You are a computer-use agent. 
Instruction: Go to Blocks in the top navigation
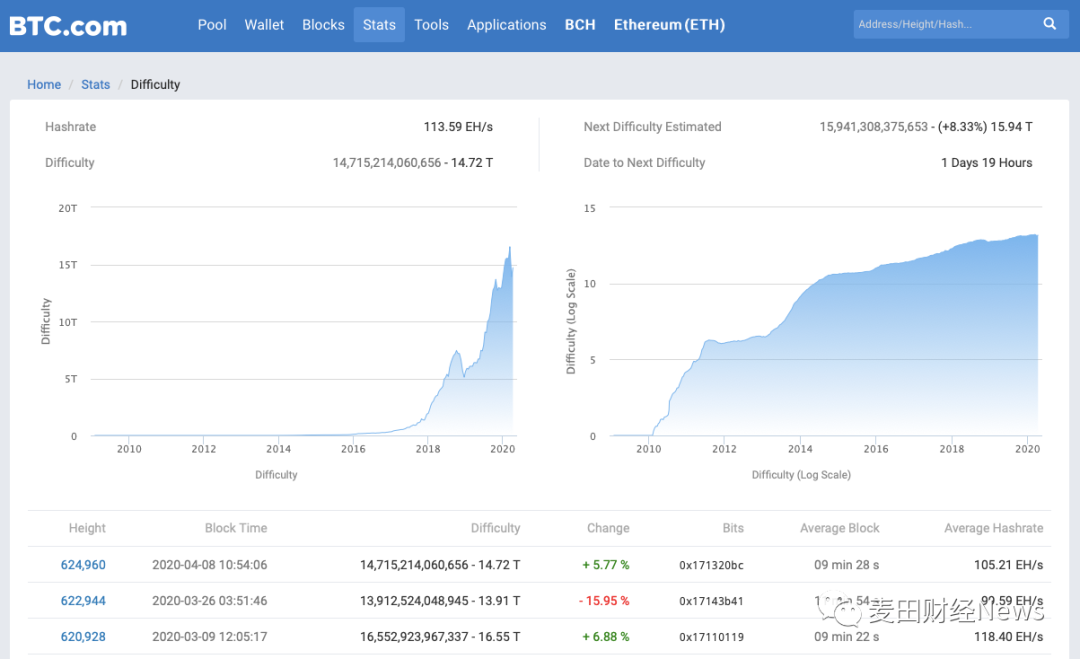click(323, 25)
